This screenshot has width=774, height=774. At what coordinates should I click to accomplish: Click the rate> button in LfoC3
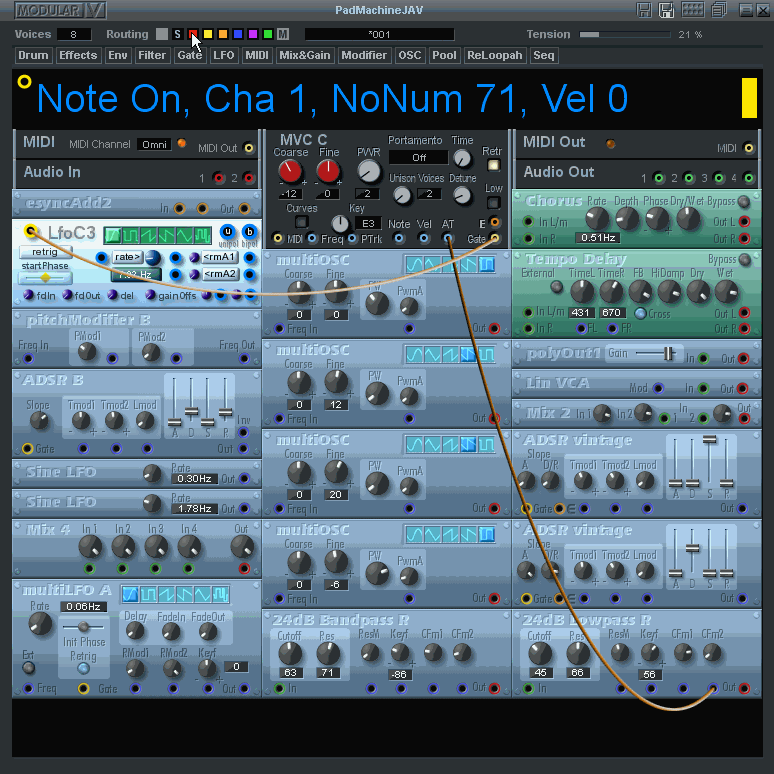click(127, 257)
